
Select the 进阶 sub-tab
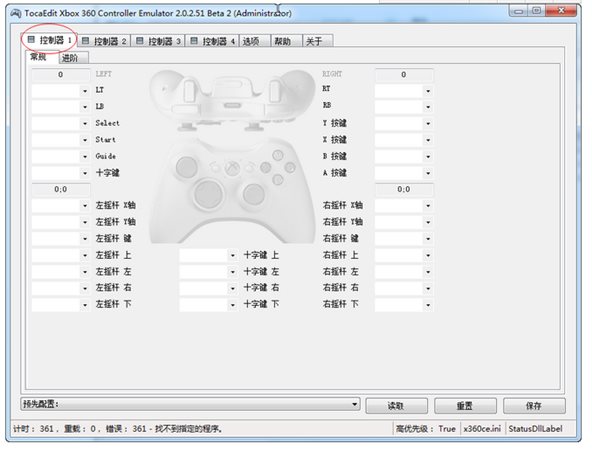click(x=74, y=58)
